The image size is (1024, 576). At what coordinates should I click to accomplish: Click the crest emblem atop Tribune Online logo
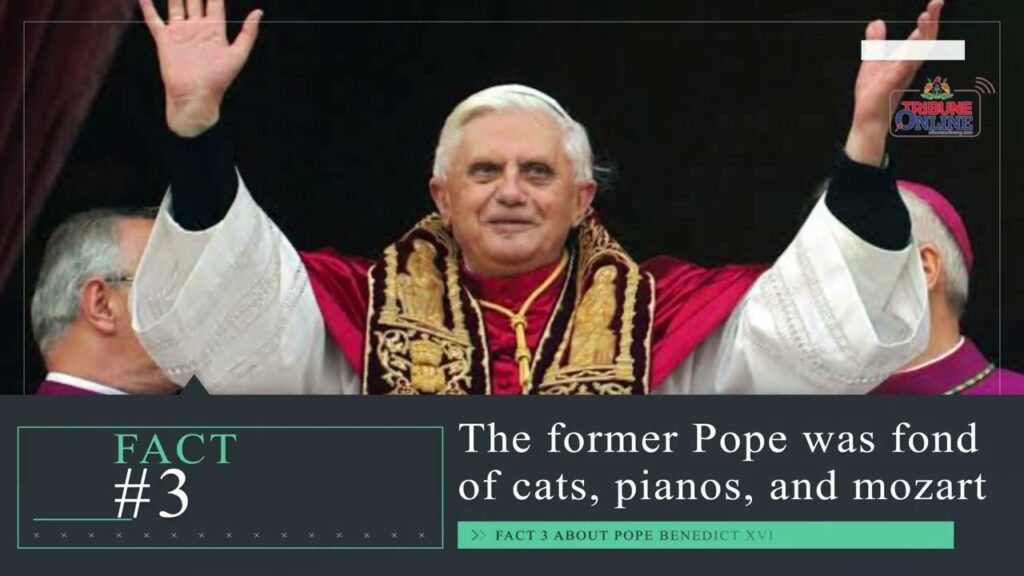[936, 89]
